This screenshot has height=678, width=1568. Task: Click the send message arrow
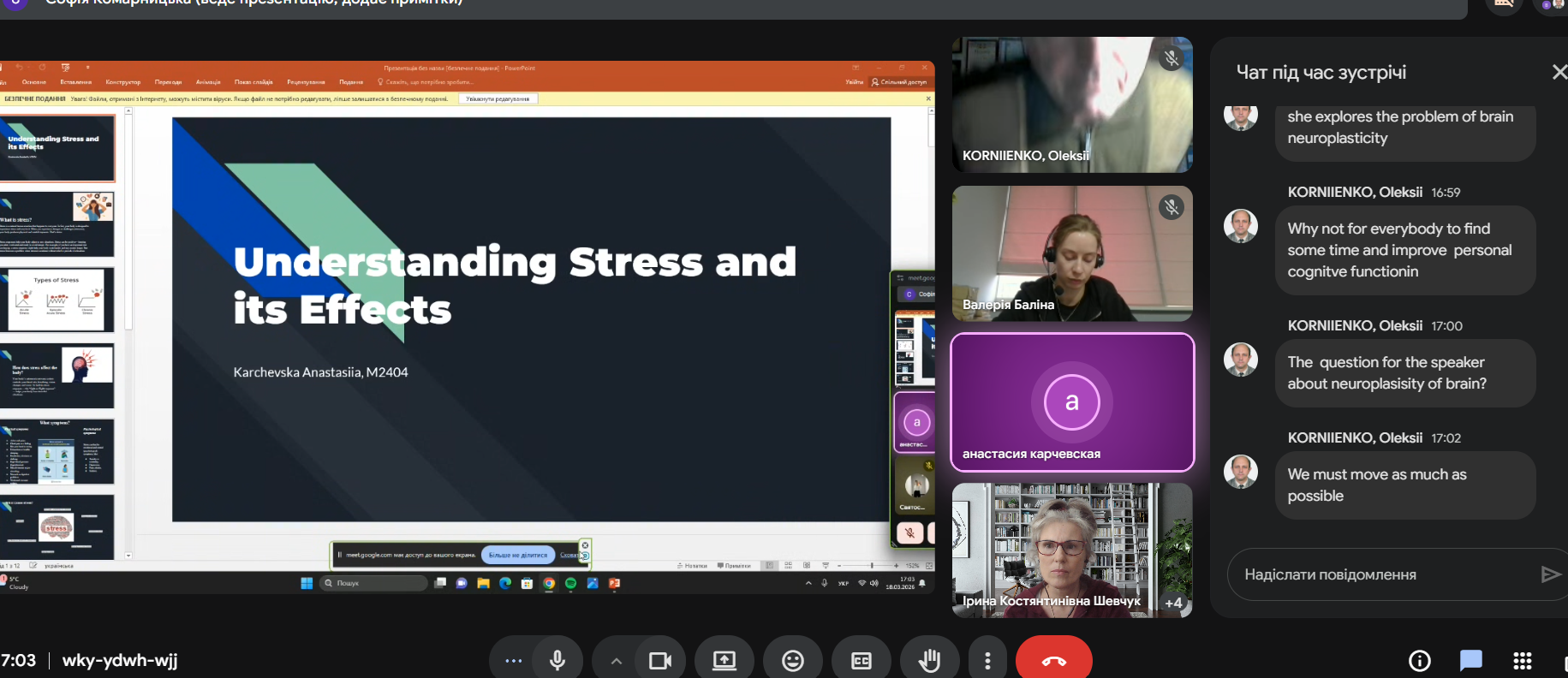click(x=1549, y=574)
